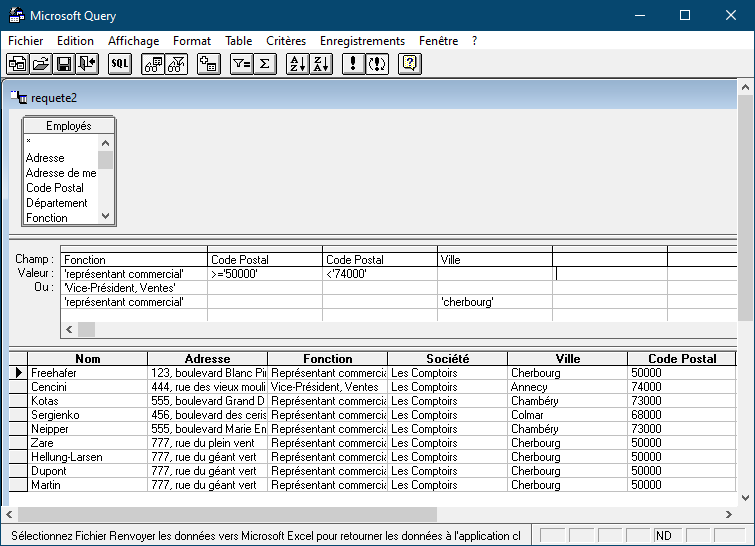The height and width of the screenshot is (546, 755).
Task: Click the Kotas name cell
Action: pos(88,401)
